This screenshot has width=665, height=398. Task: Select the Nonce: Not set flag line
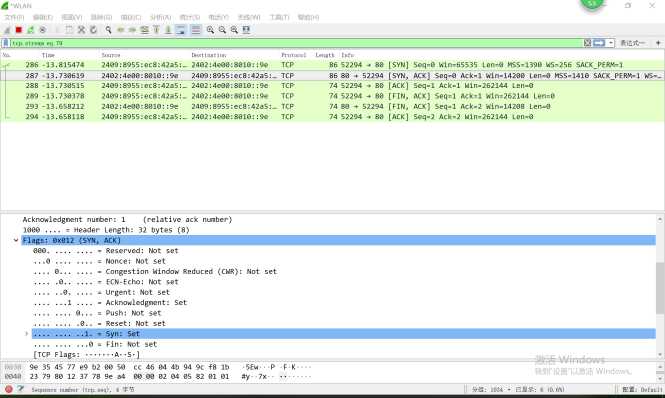click(99, 261)
